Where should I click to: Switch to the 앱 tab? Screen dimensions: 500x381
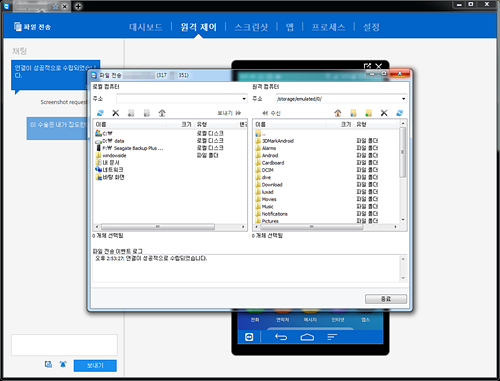[x=290, y=27]
